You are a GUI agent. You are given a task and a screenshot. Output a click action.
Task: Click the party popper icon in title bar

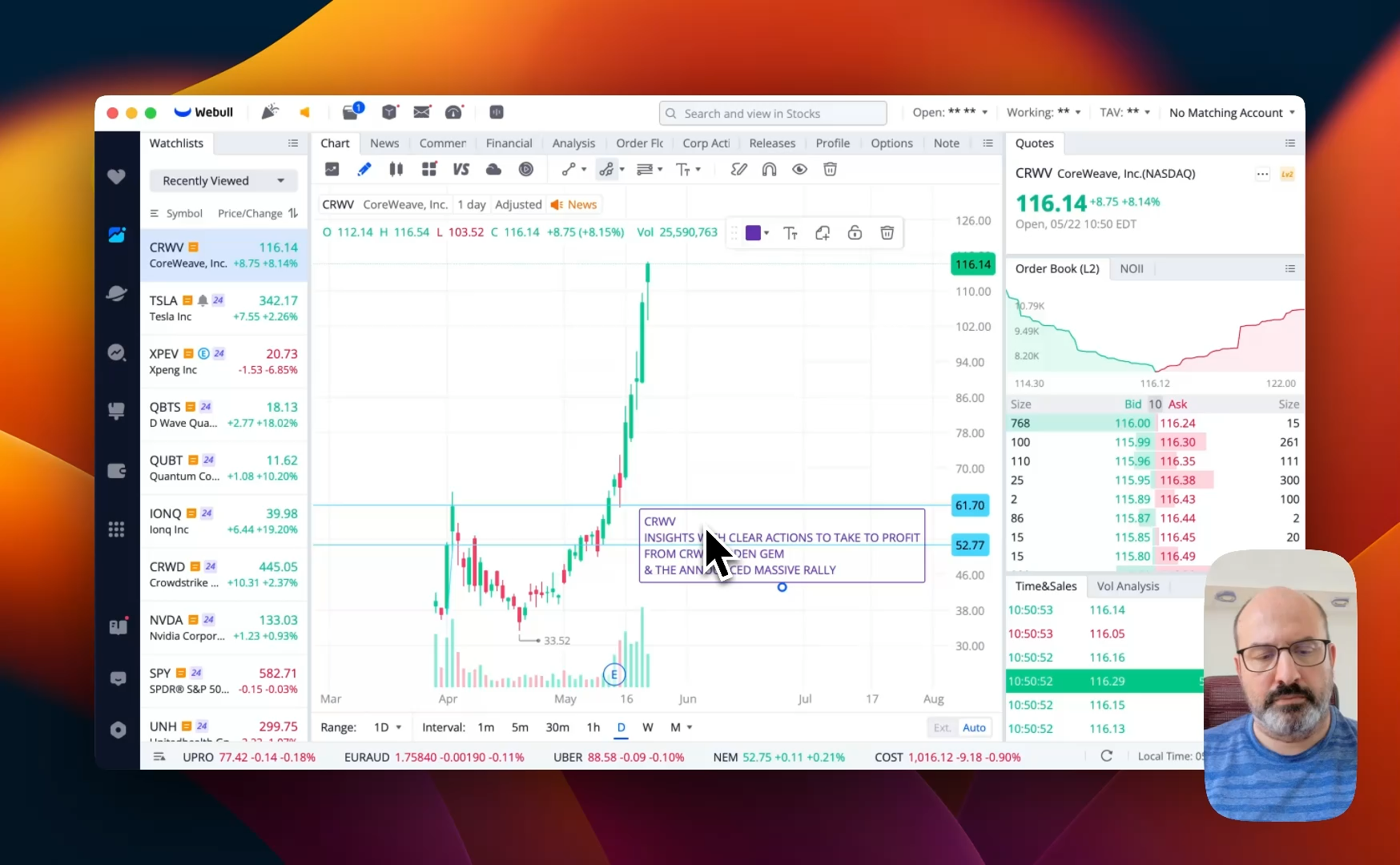pyautogui.click(x=270, y=112)
